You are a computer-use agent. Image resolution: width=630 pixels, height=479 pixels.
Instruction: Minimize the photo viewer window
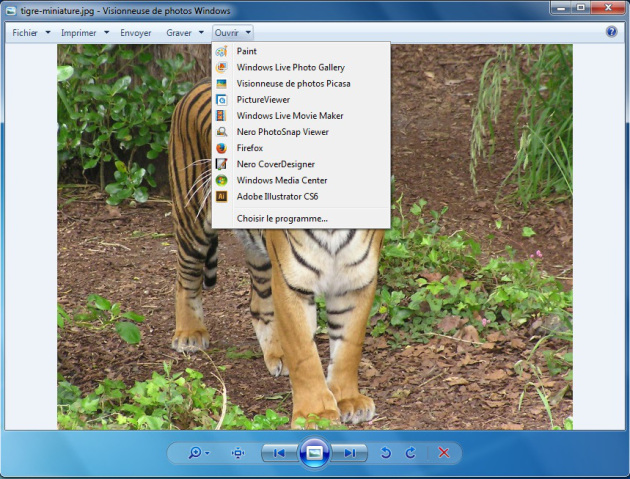[561, 8]
